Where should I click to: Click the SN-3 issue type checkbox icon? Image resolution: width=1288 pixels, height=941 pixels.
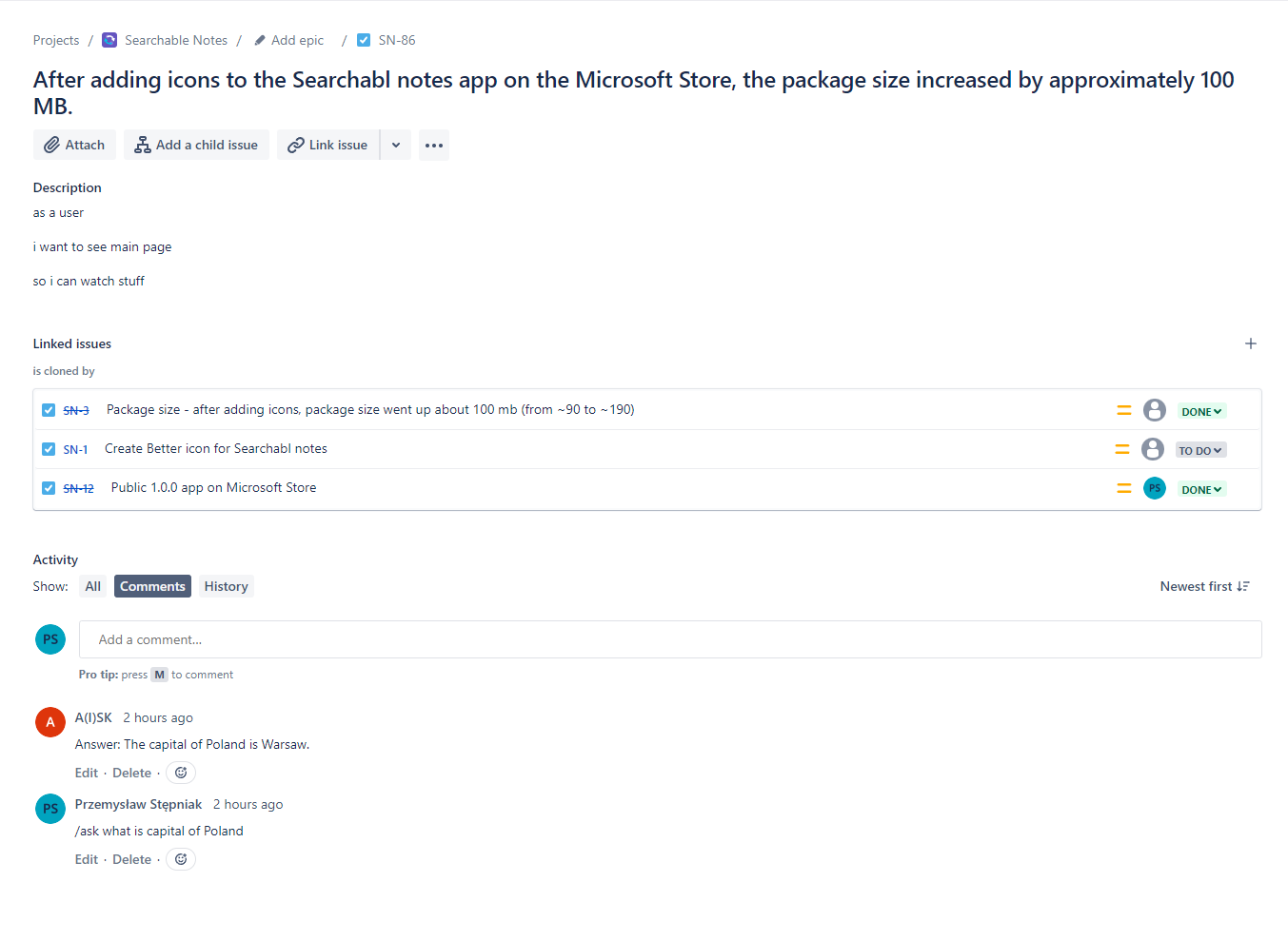49,410
